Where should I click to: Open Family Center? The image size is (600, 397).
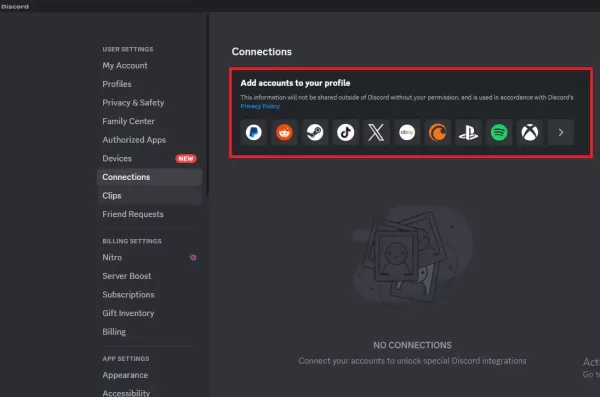click(x=150, y=121)
